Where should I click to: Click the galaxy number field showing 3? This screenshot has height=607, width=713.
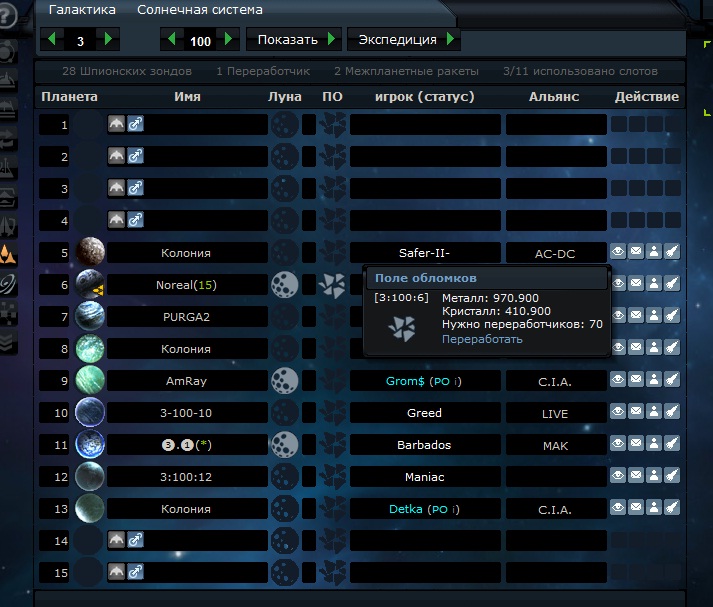point(80,41)
